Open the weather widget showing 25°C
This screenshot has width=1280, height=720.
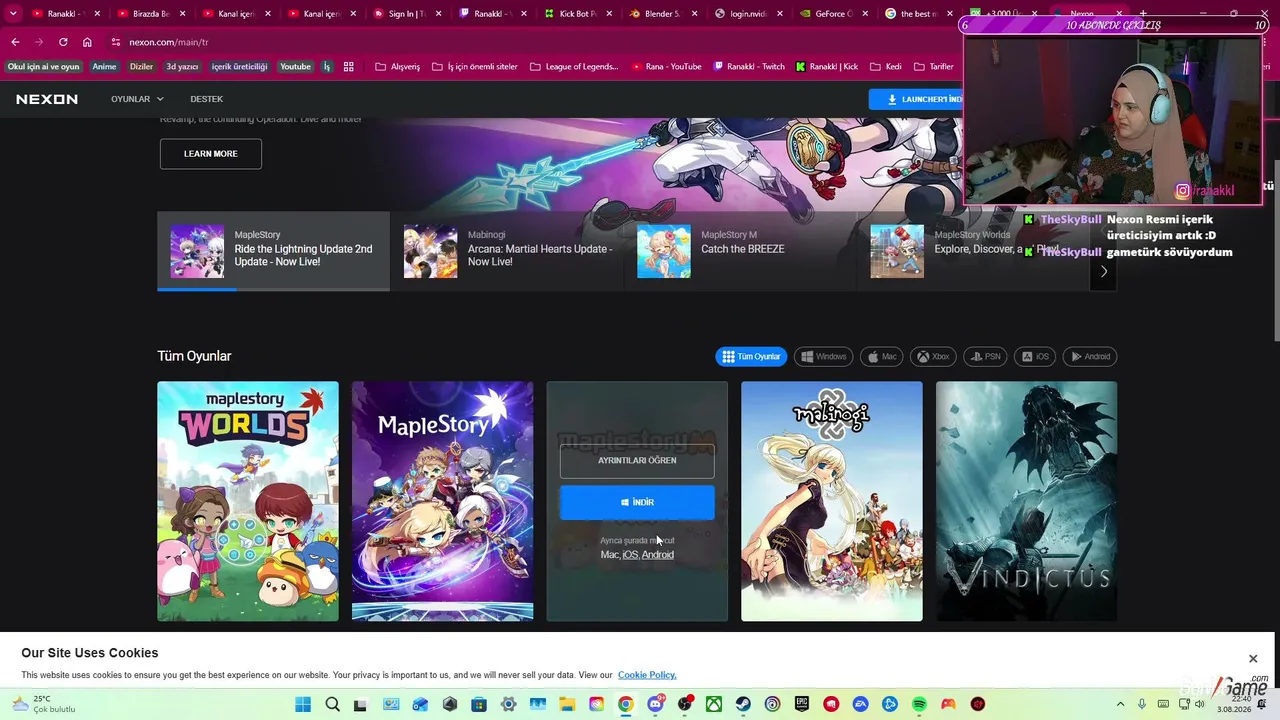(x=45, y=704)
